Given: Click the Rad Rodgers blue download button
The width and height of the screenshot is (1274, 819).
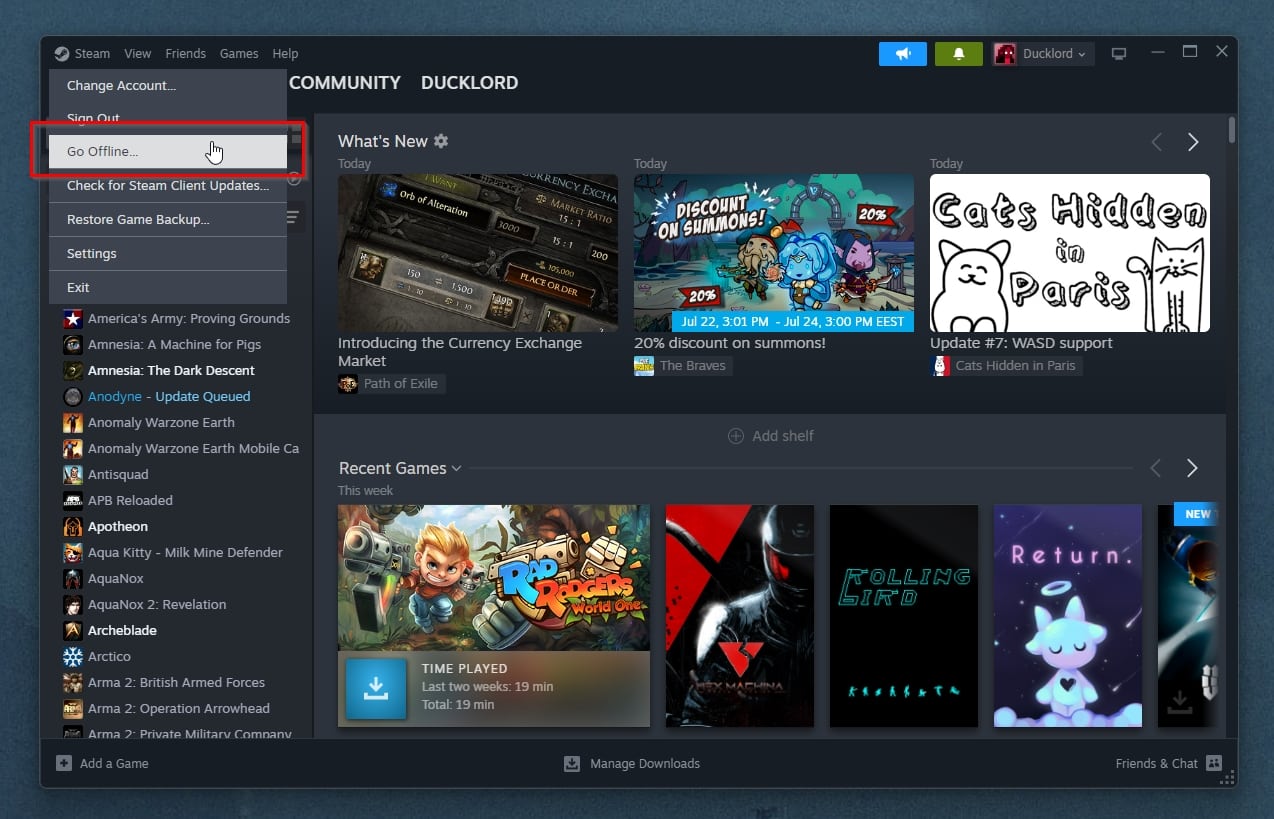Looking at the screenshot, I should pos(376,688).
